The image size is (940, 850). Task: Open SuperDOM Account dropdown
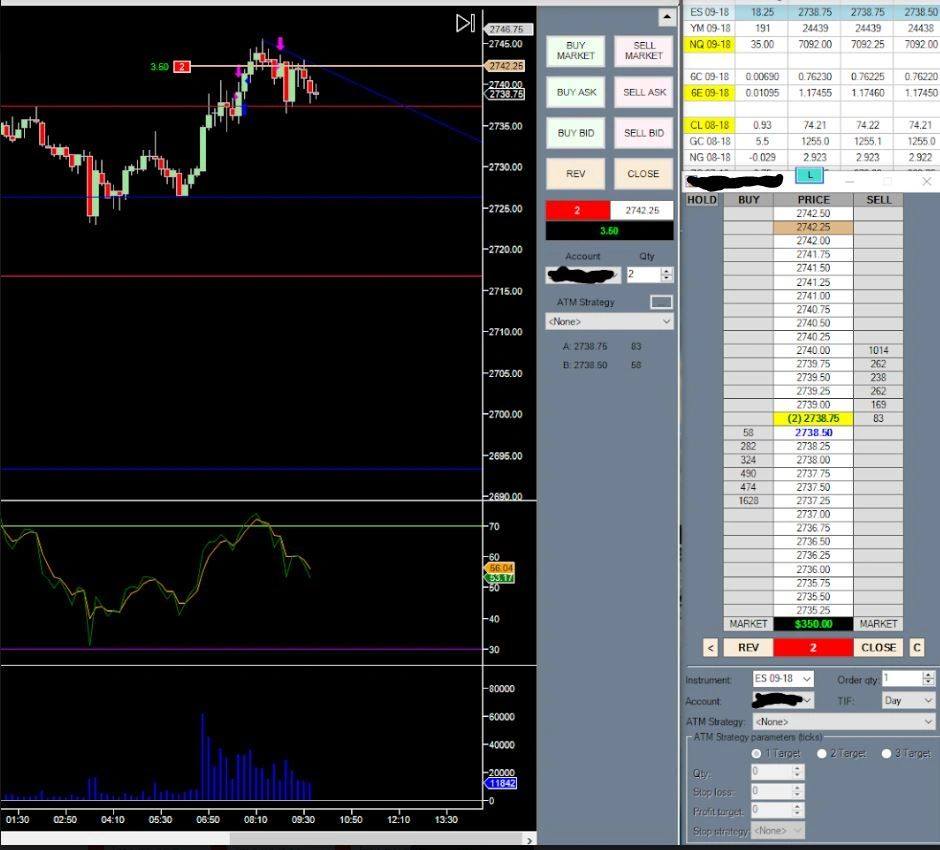(x=783, y=700)
